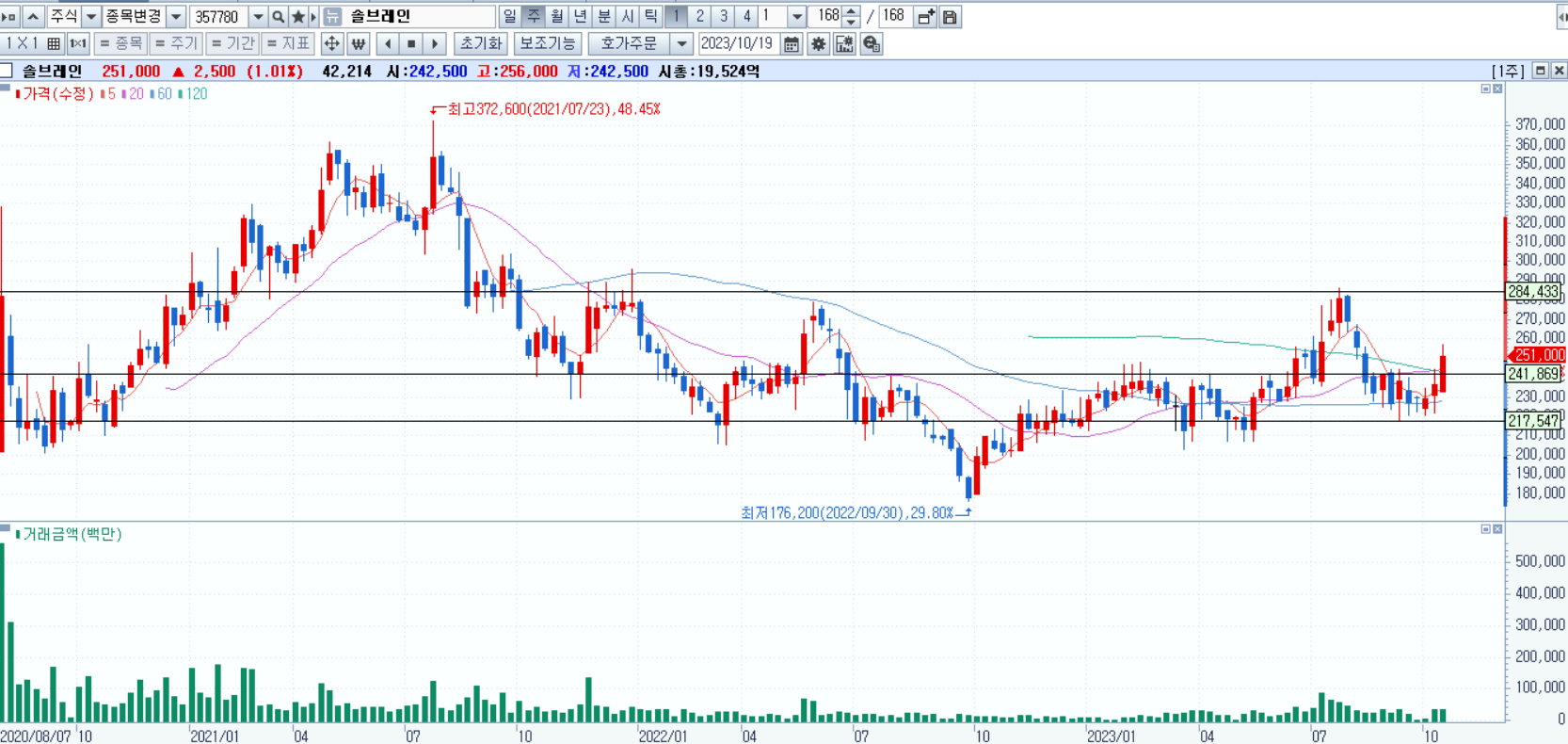Select the 년 yearly period button
The image size is (1568, 744).
pos(581,17)
